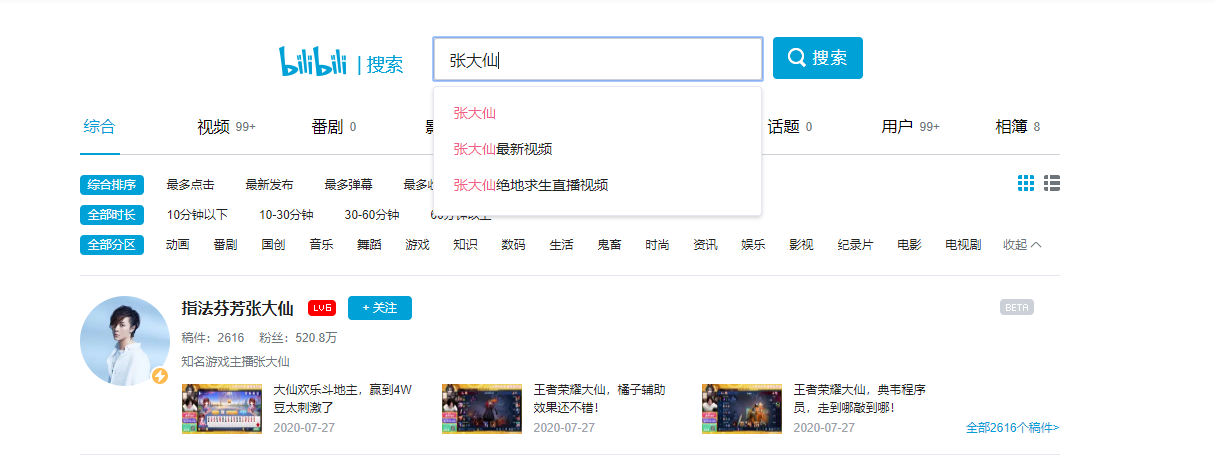Filter by 电影 category
This screenshot has width=1215, height=455.
click(x=909, y=245)
